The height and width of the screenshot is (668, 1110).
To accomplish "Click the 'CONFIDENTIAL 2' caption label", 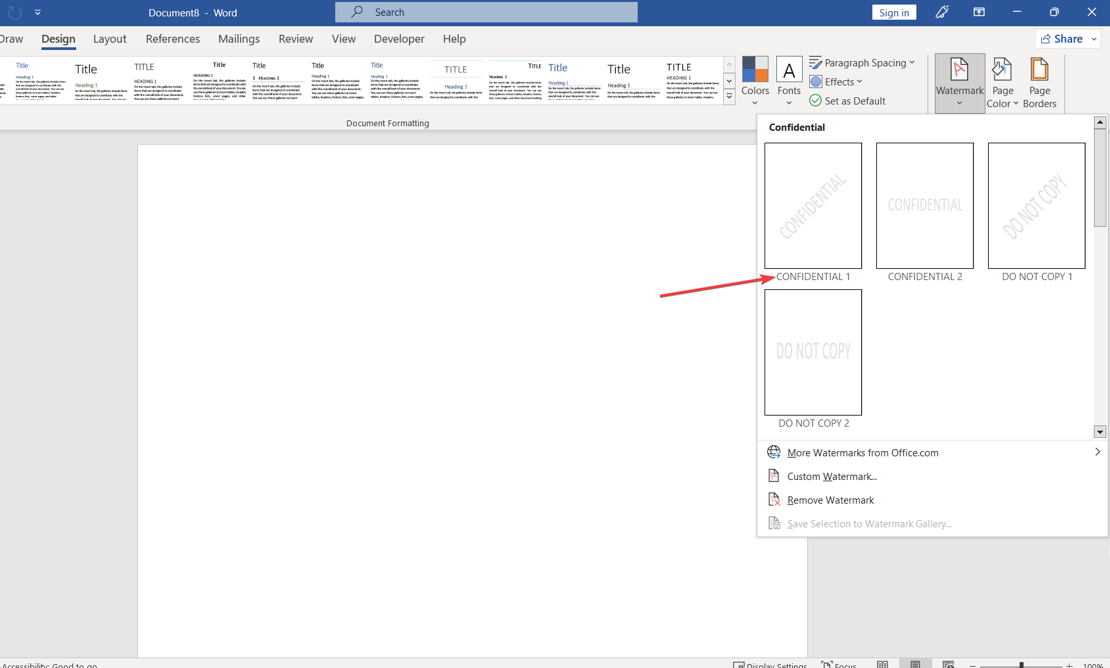I will coord(925,277).
